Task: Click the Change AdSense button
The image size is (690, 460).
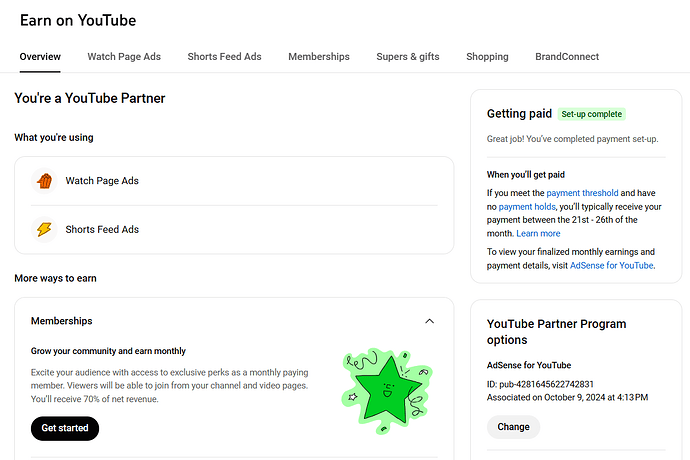Action: (513, 427)
